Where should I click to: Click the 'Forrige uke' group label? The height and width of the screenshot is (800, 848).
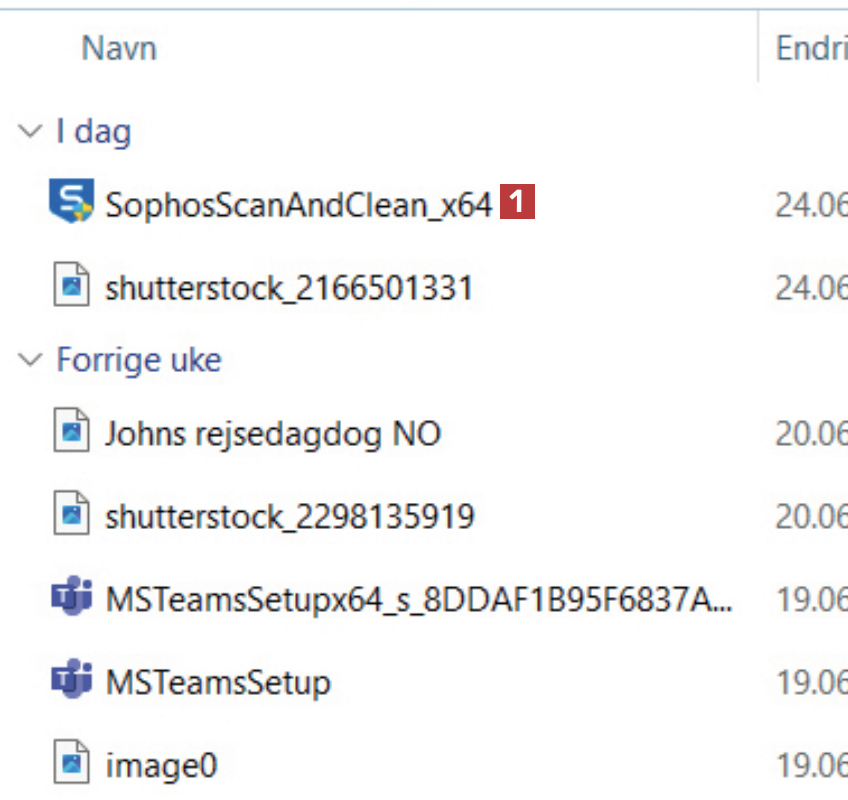click(x=139, y=360)
